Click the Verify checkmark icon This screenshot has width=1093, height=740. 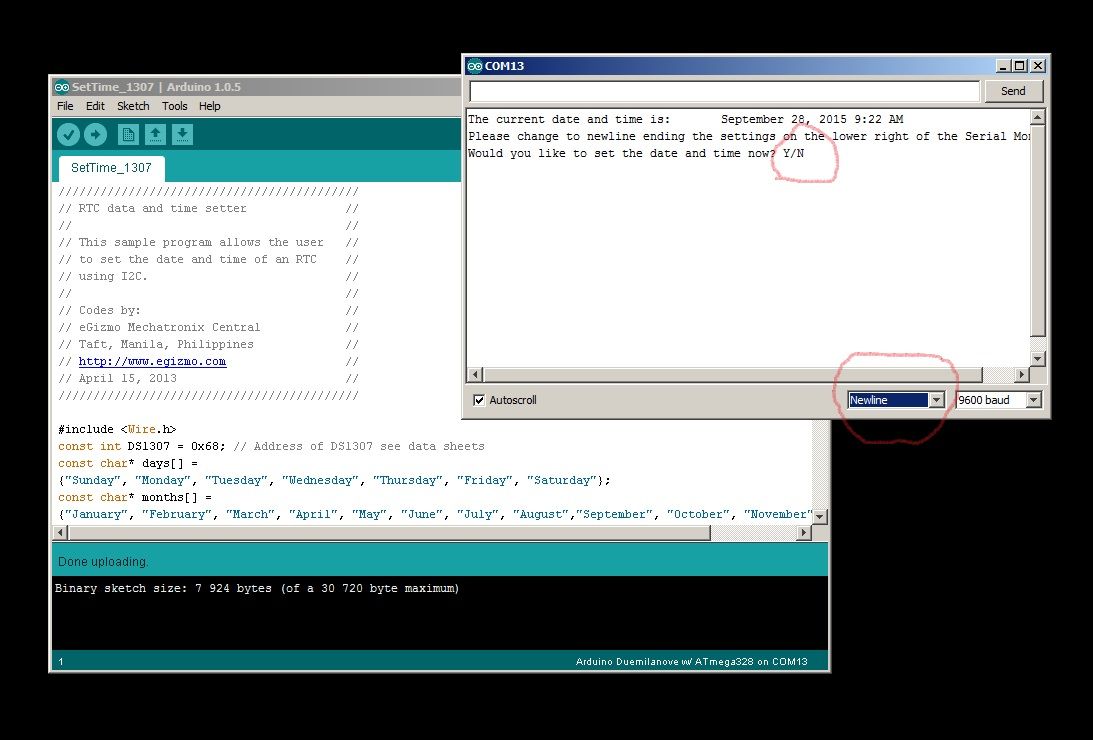click(68, 134)
